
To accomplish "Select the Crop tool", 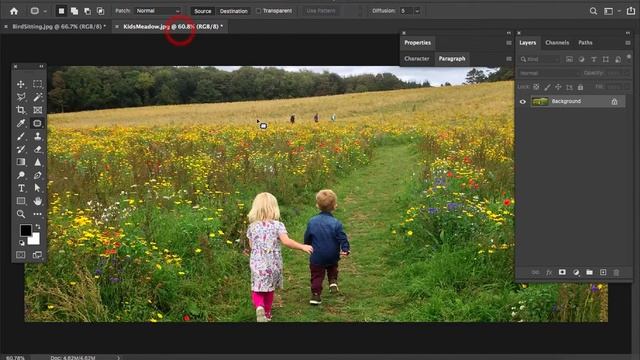I will pyautogui.click(x=20, y=110).
